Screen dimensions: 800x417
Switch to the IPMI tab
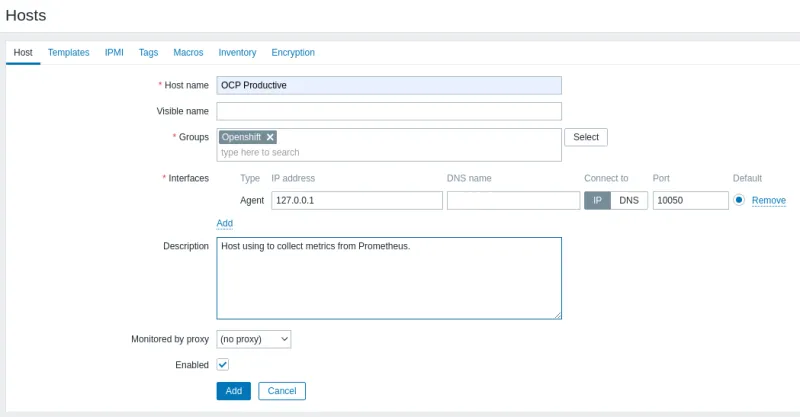[114, 52]
